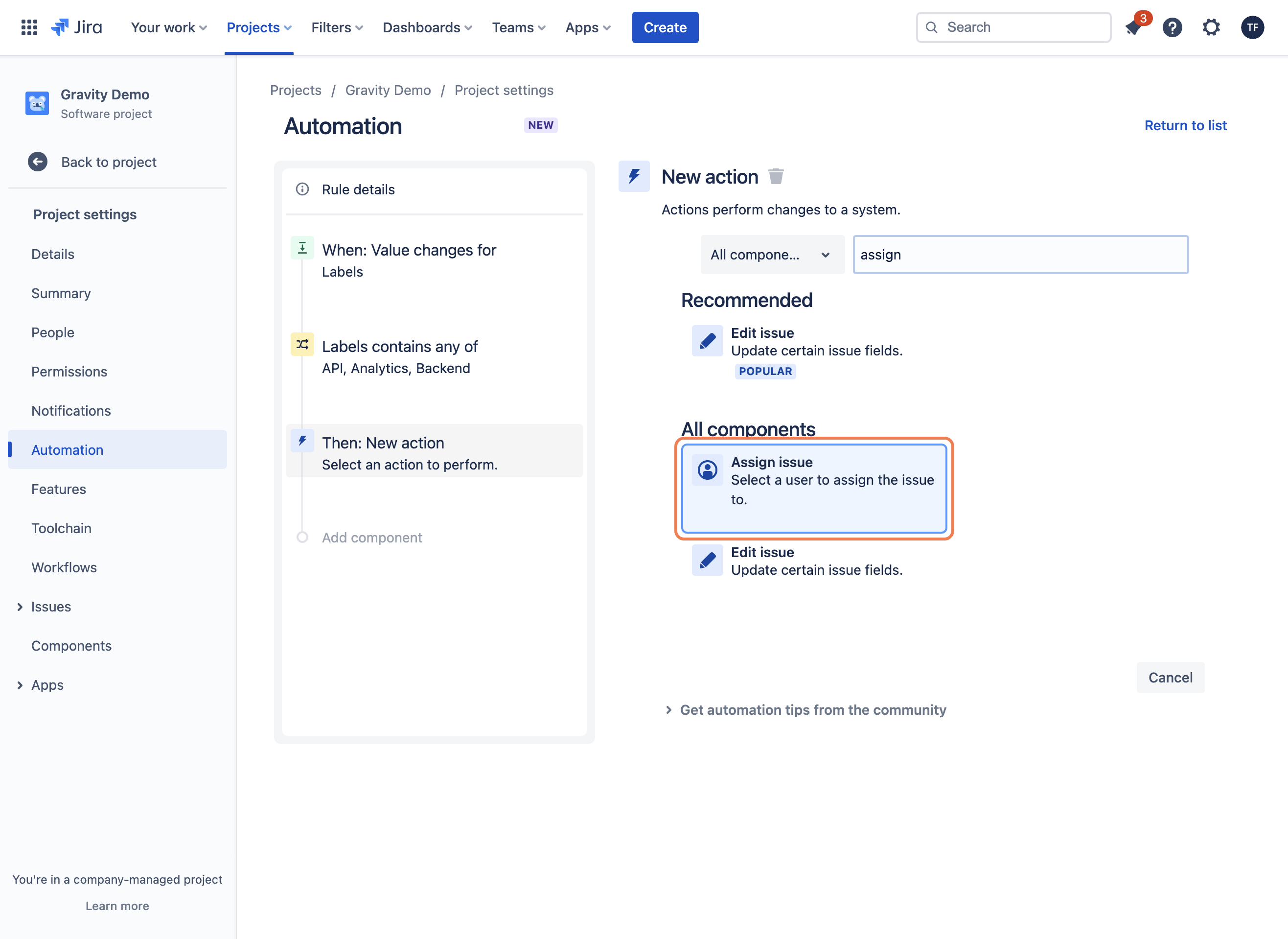Screen dimensions: 1288x939
Task: Open the notifications bell with badge
Action: [1133, 27]
